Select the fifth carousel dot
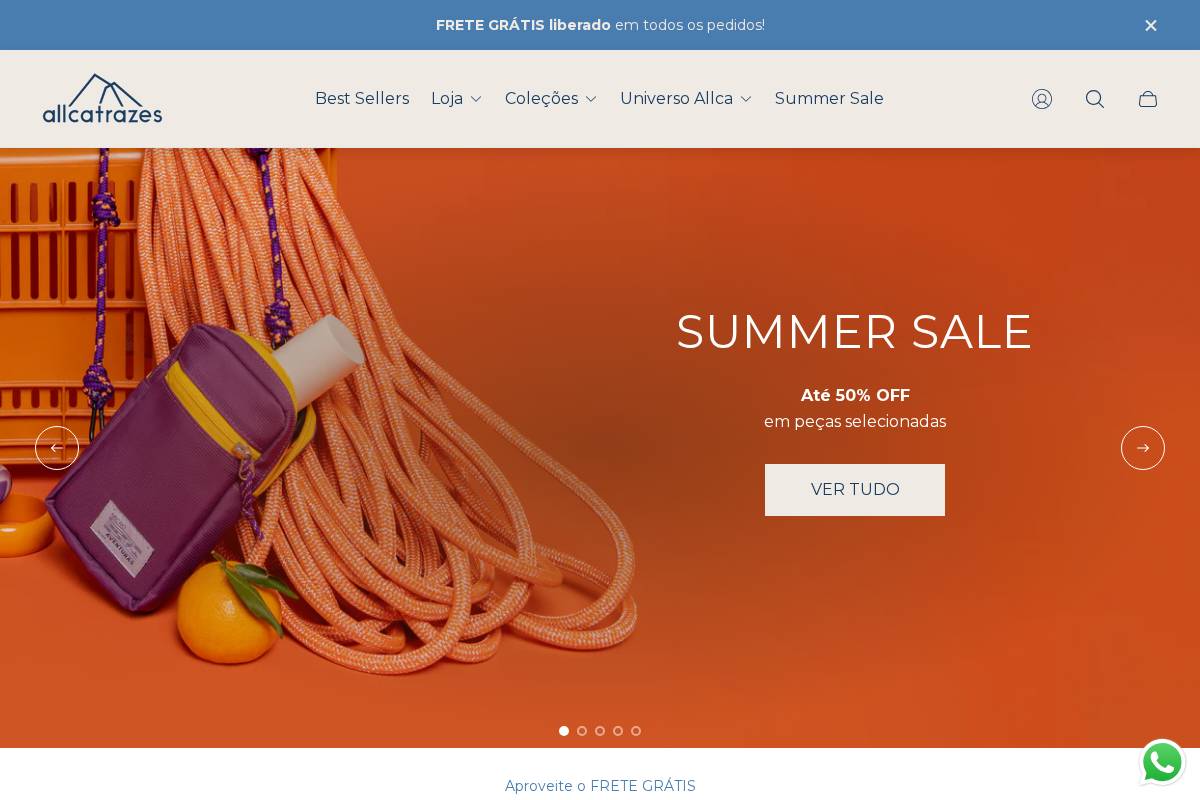This screenshot has height=800, width=1200. pyautogui.click(x=636, y=731)
